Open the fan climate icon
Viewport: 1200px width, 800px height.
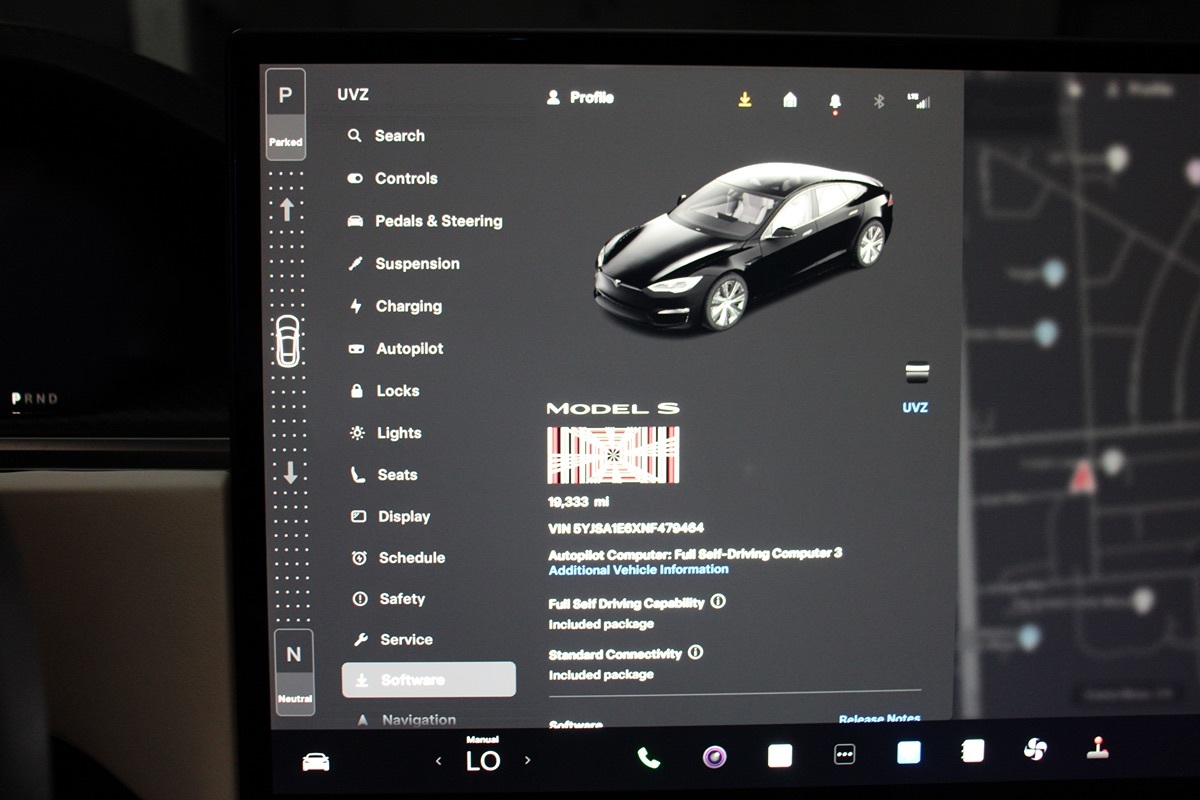pos(1035,750)
